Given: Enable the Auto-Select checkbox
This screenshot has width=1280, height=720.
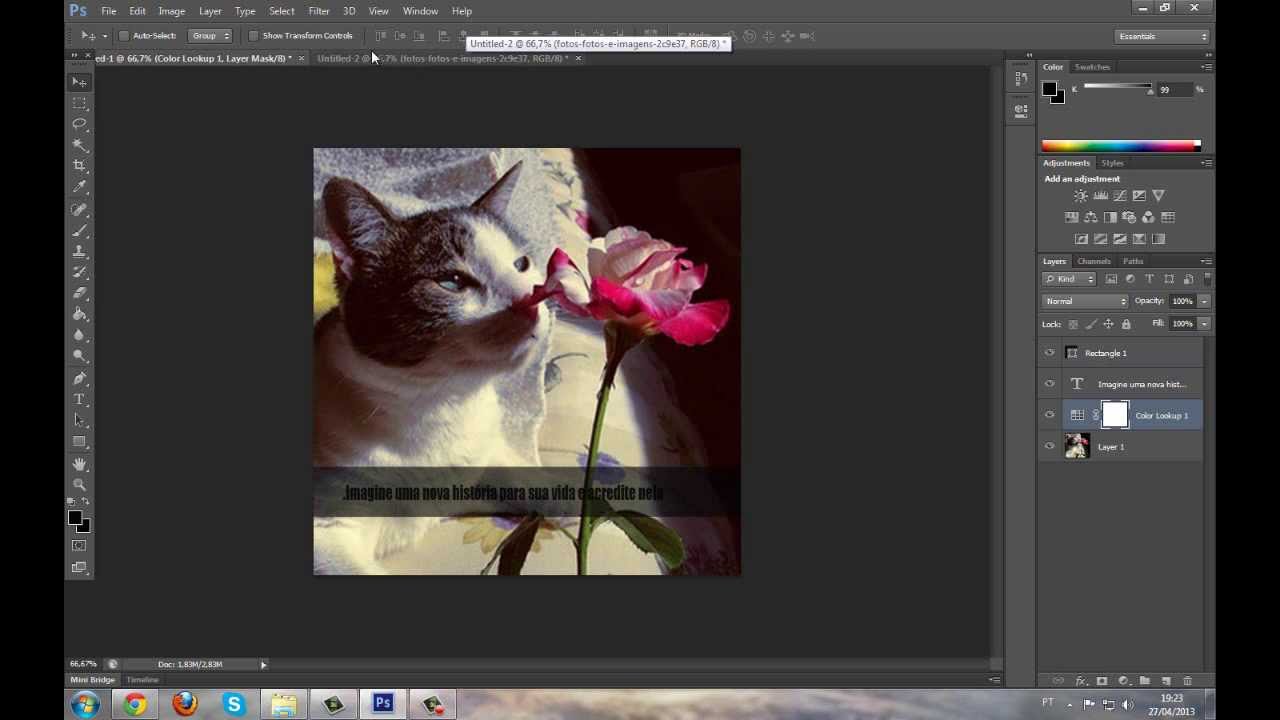Looking at the screenshot, I should click(x=124, y=36).
